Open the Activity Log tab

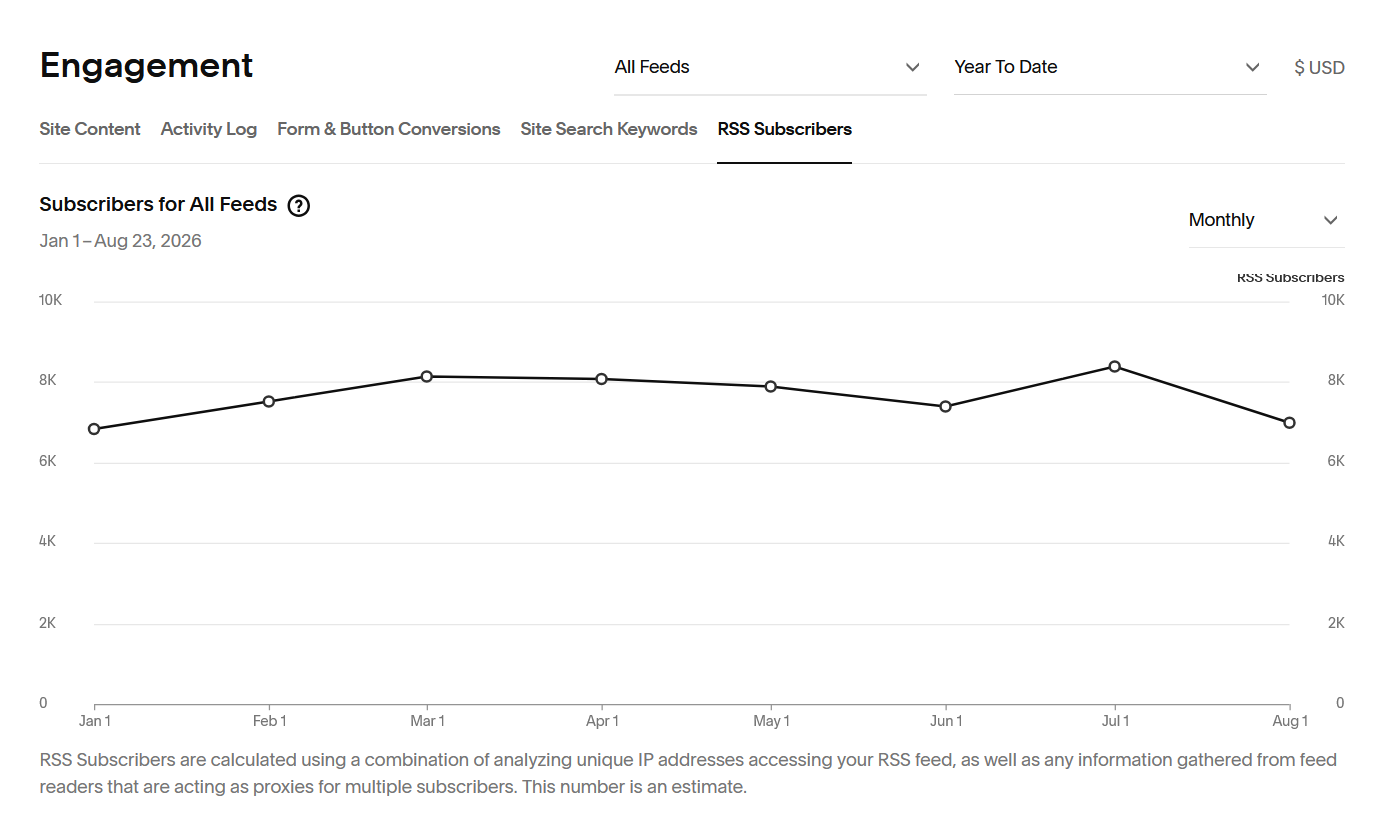pos(209,129)
